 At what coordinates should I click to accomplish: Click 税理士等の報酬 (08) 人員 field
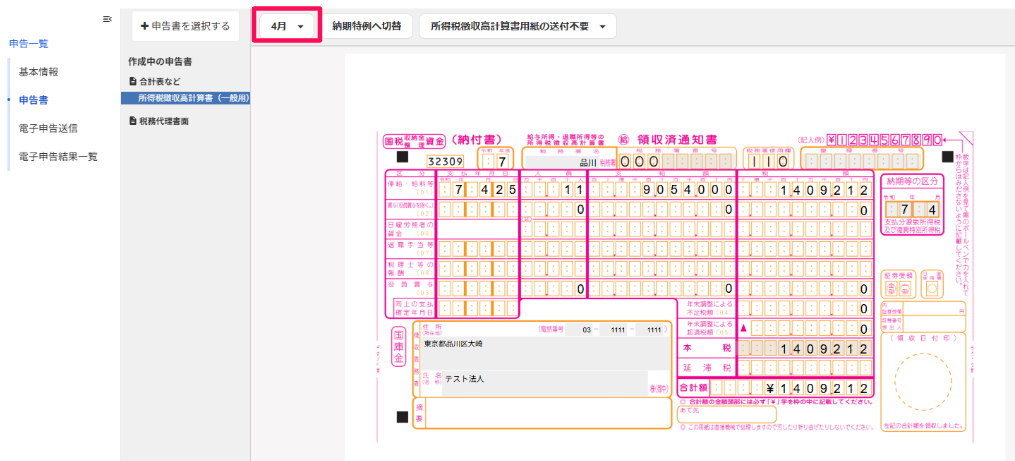click(554, 269)
